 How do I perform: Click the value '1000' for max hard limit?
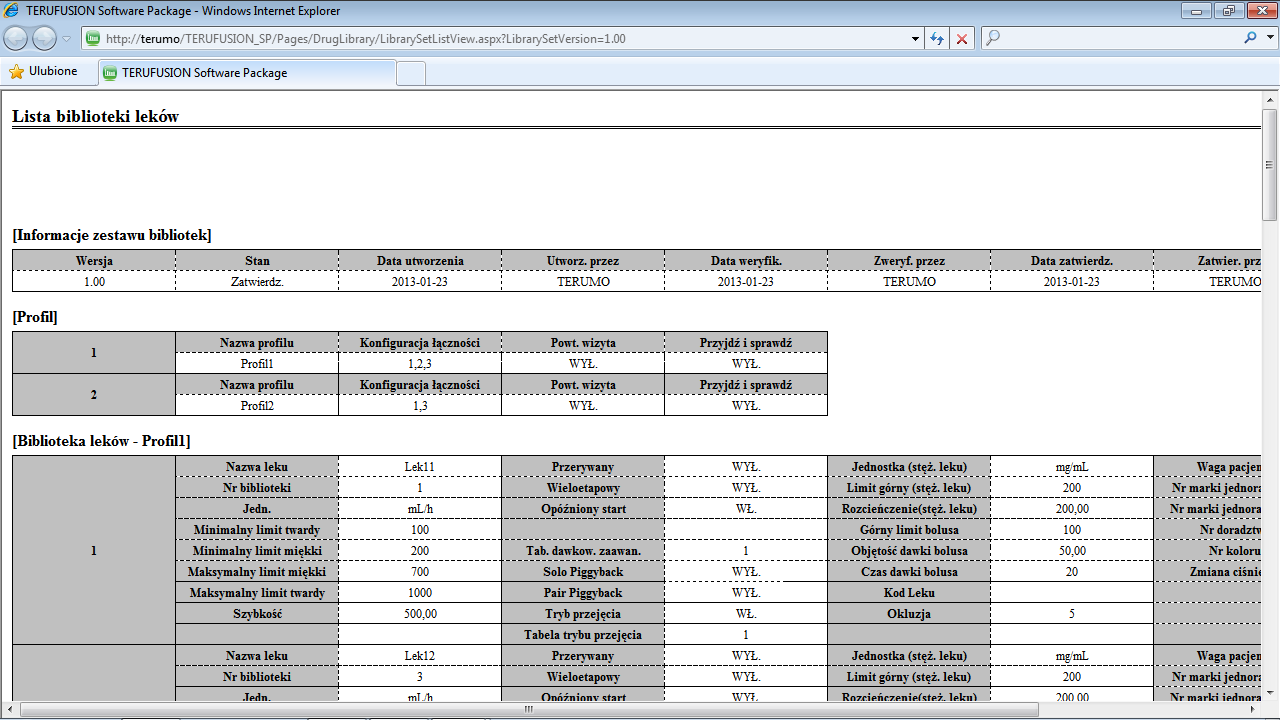pos(420,593)
